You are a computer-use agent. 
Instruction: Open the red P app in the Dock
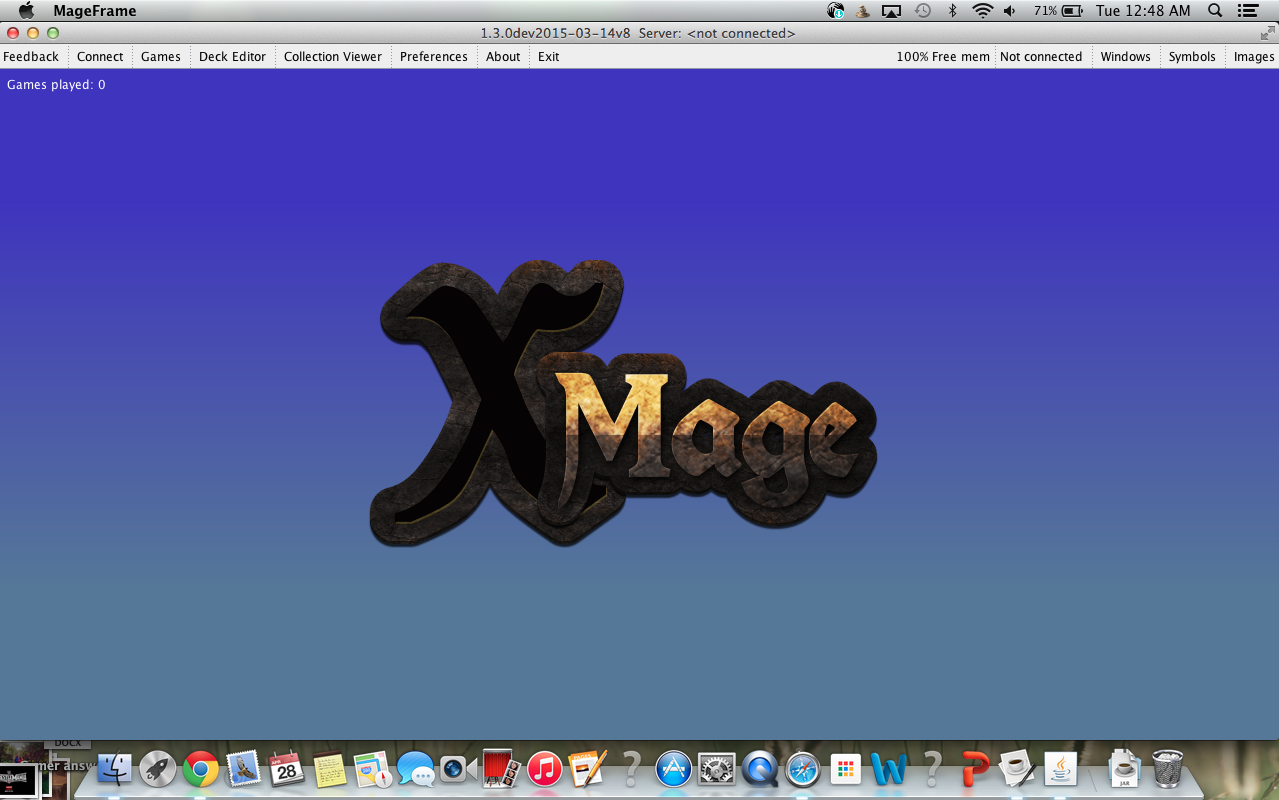(x=975, y=769)
